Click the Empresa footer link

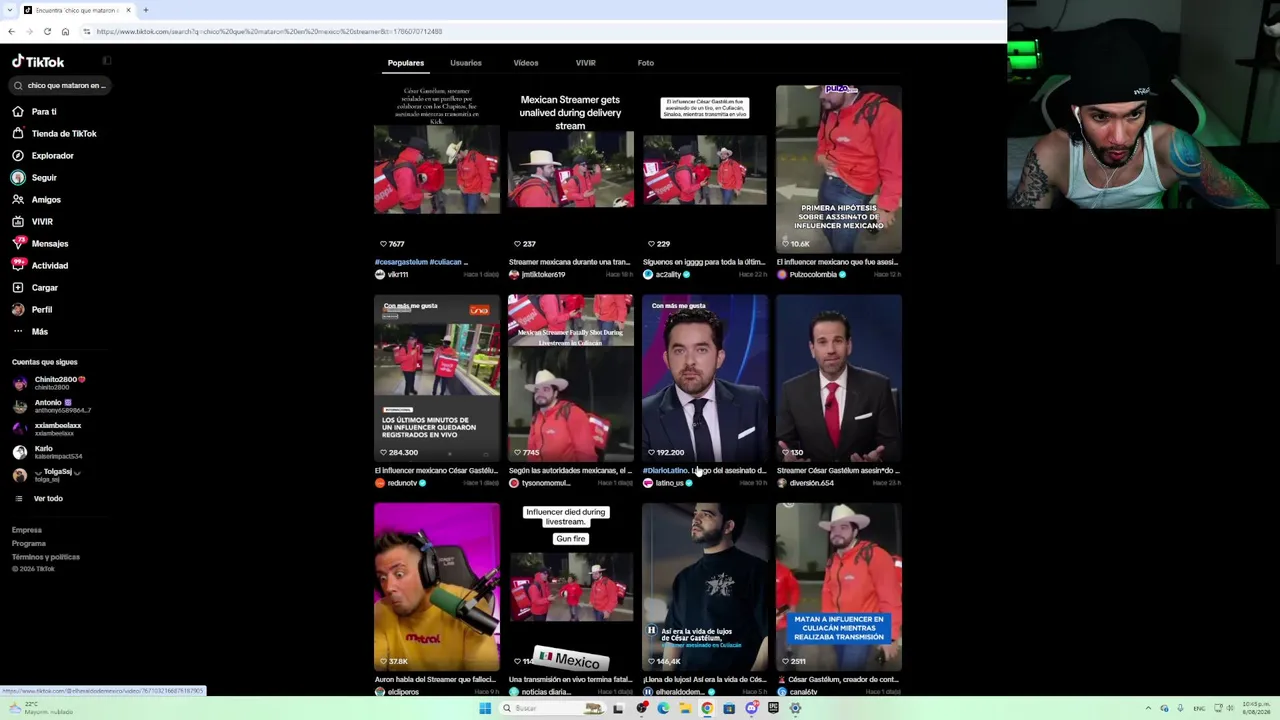coord(27,530)
